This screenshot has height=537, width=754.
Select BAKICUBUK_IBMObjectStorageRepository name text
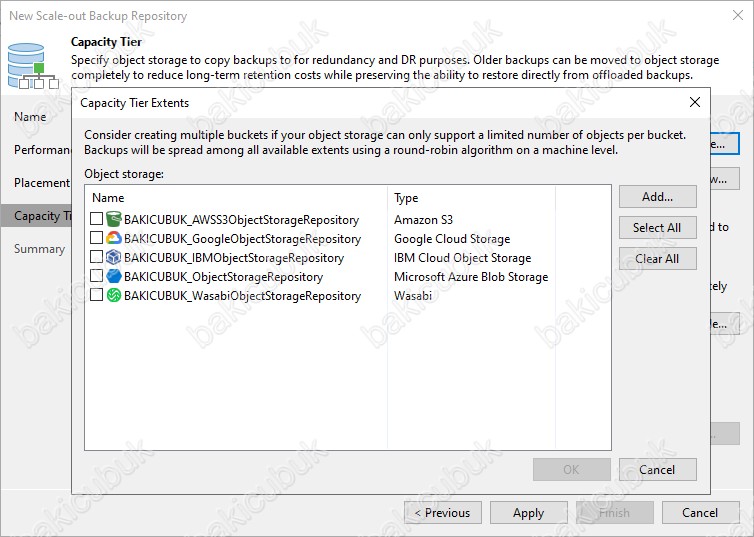point(234,258)
